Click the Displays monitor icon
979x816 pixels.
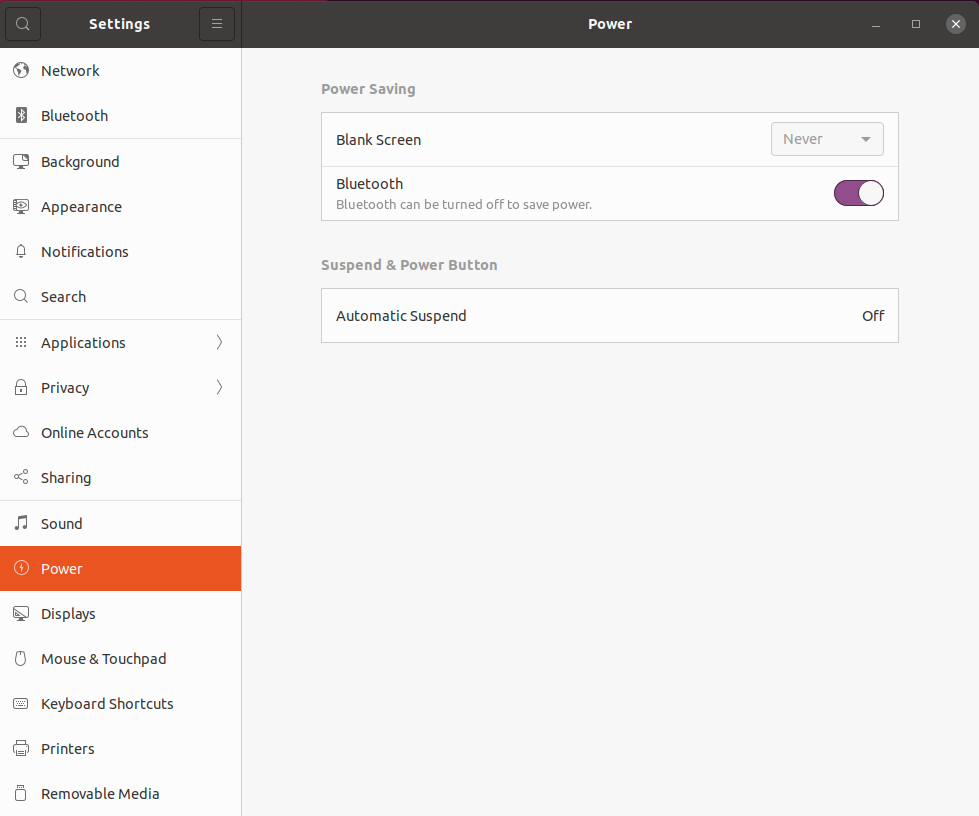[20, 613]
